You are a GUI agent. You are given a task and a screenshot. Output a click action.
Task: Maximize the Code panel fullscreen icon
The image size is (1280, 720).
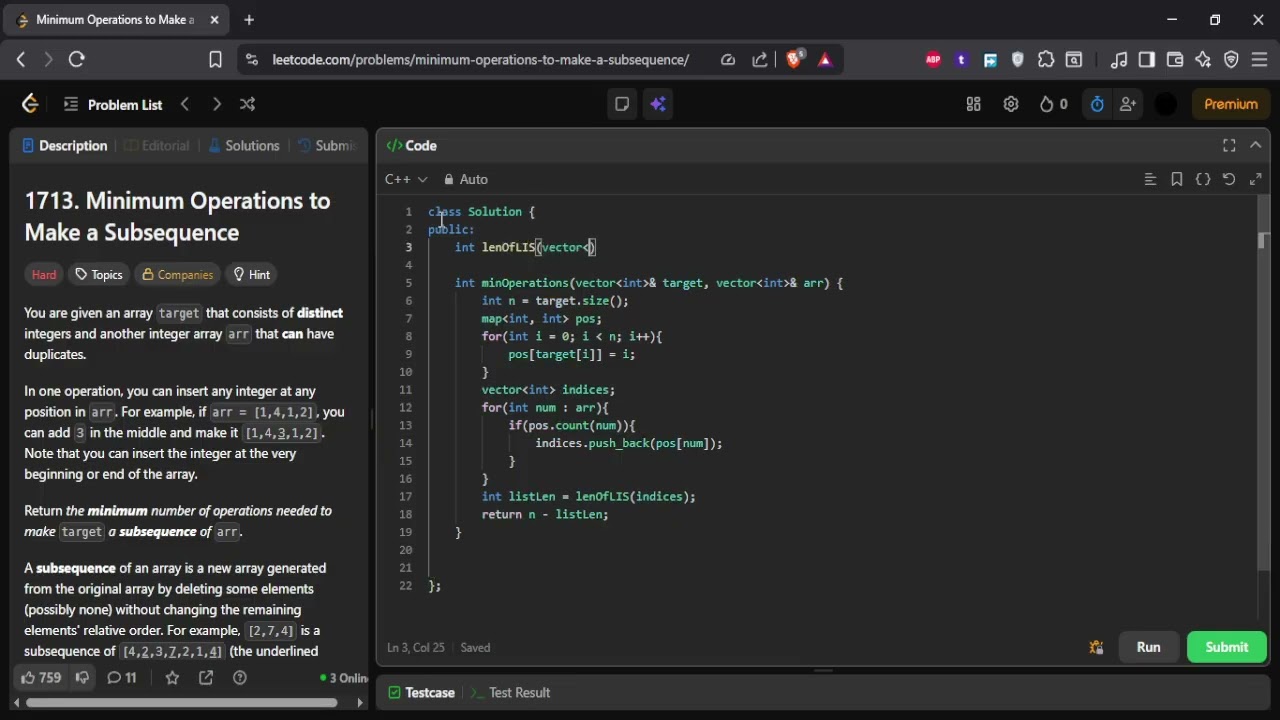point(1229,145)
